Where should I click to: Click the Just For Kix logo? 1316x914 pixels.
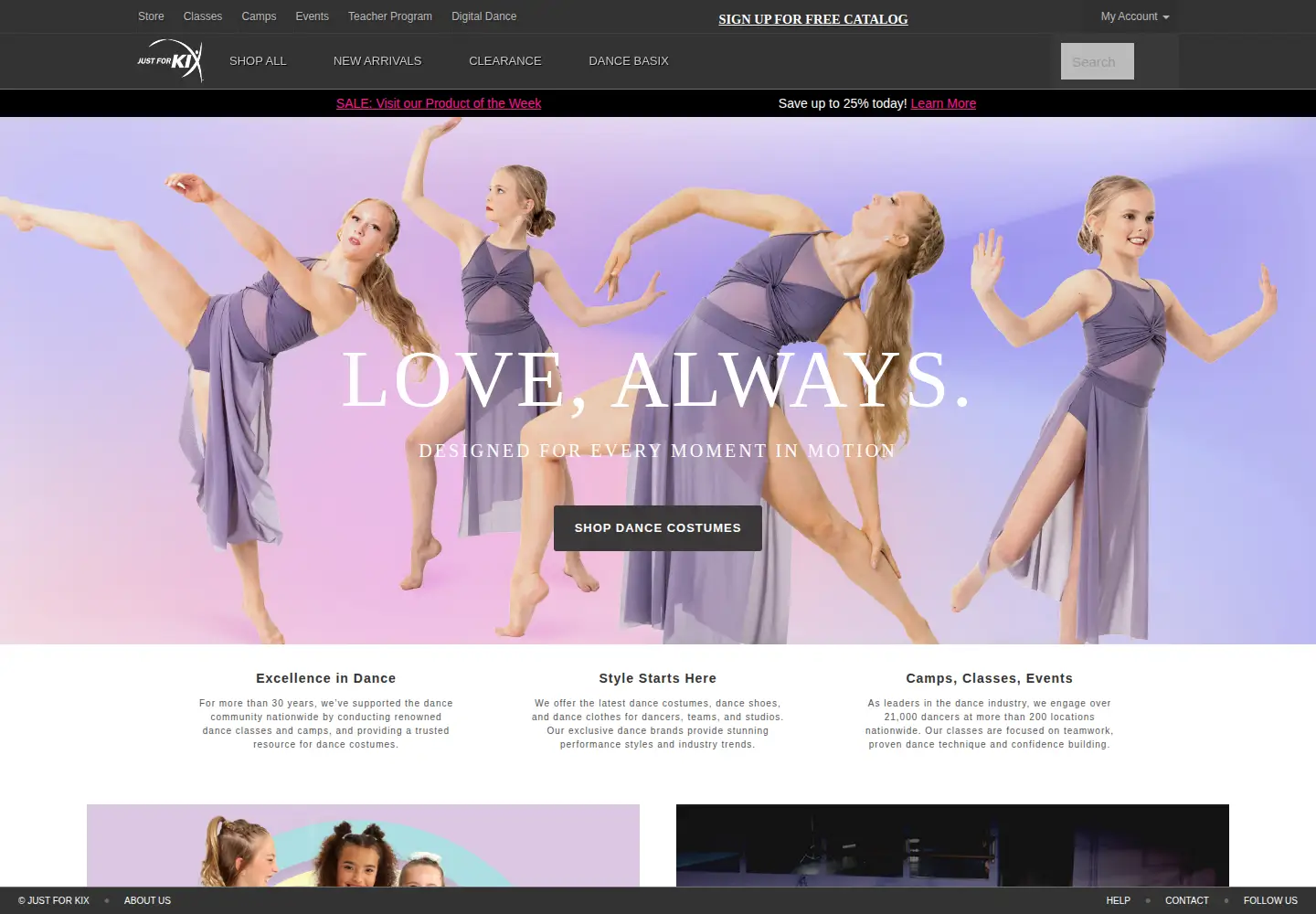pos(170,60)
